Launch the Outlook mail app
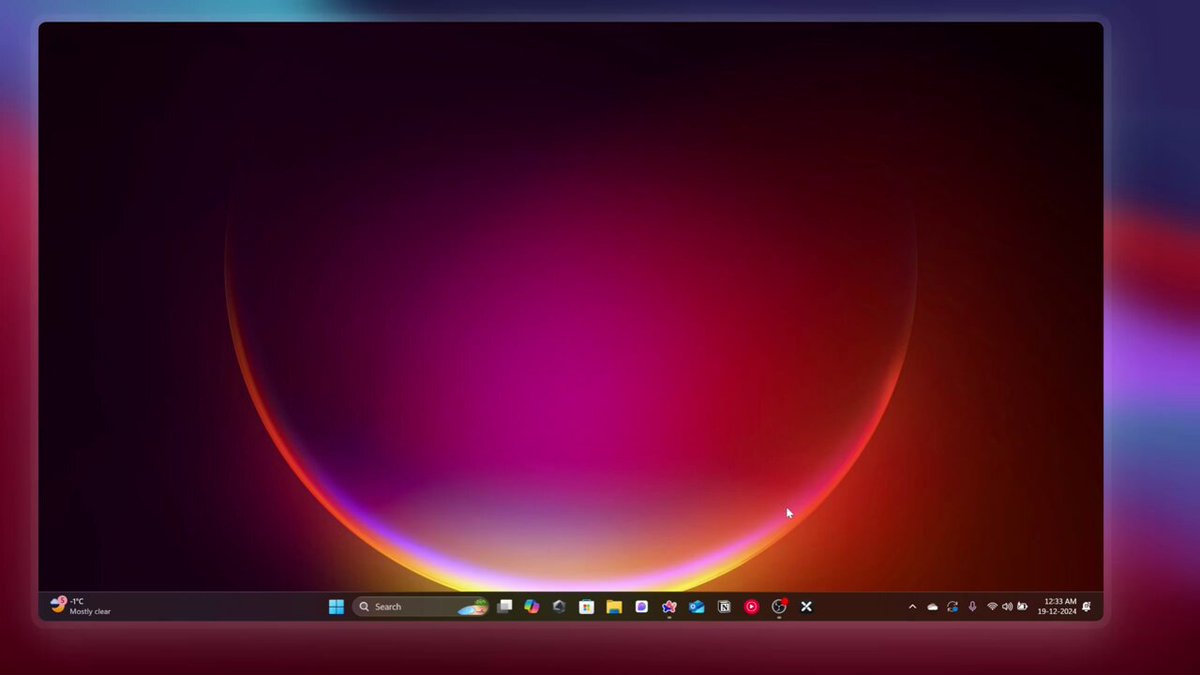 pyautogui.click(x=696, y=607)
